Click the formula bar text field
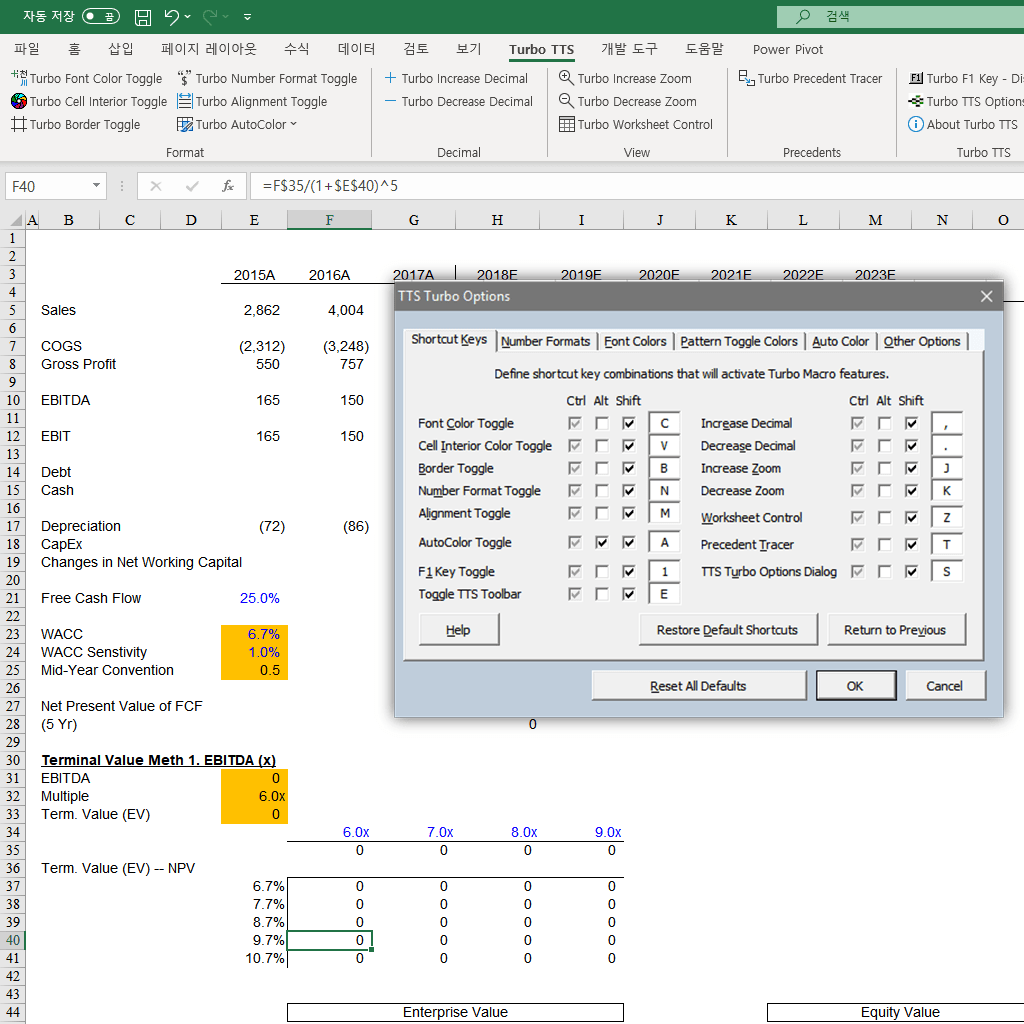This screenshot has height=1024, width=1024. (637, 186)
